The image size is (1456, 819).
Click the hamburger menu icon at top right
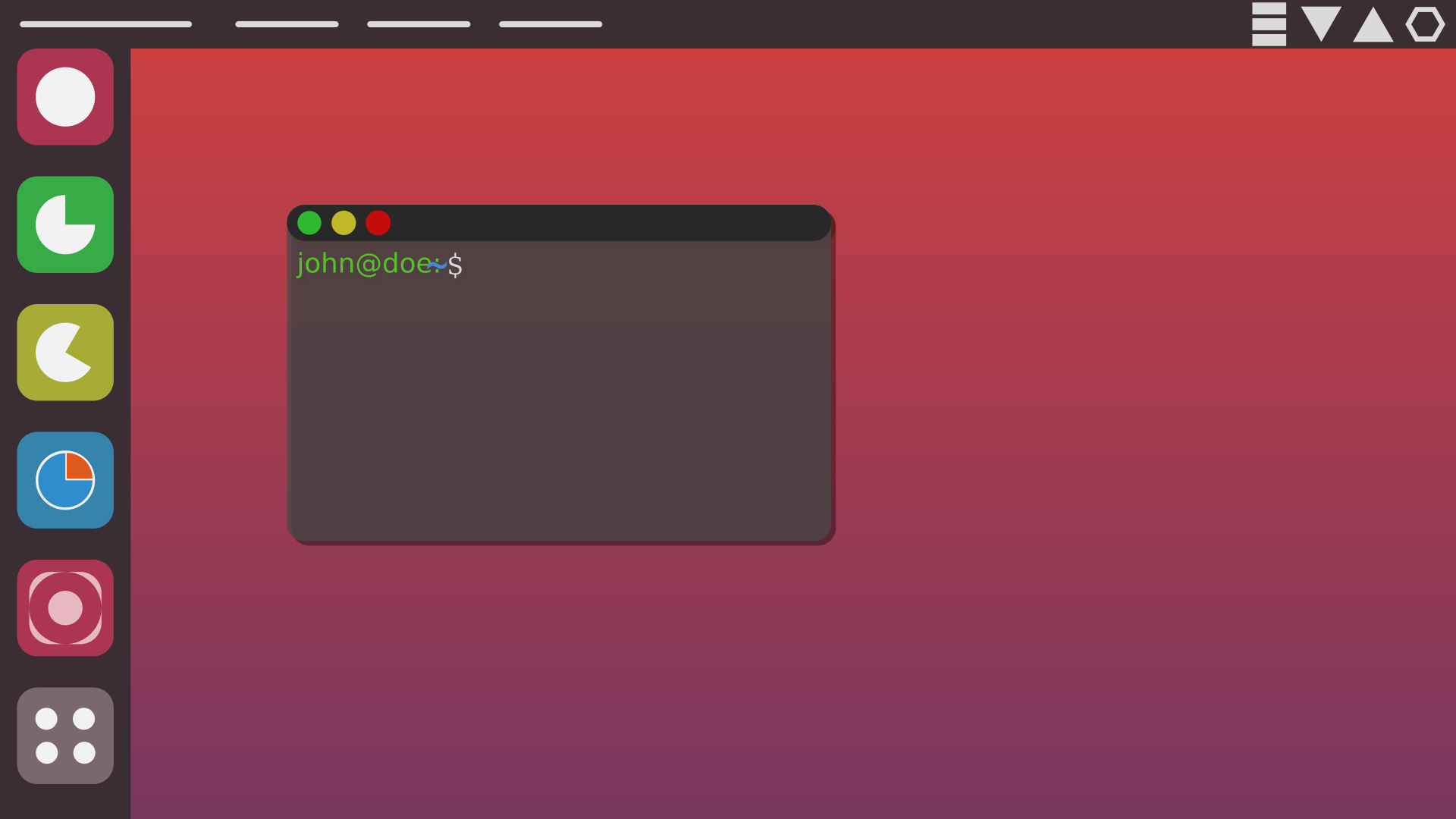pos(1269,24)
